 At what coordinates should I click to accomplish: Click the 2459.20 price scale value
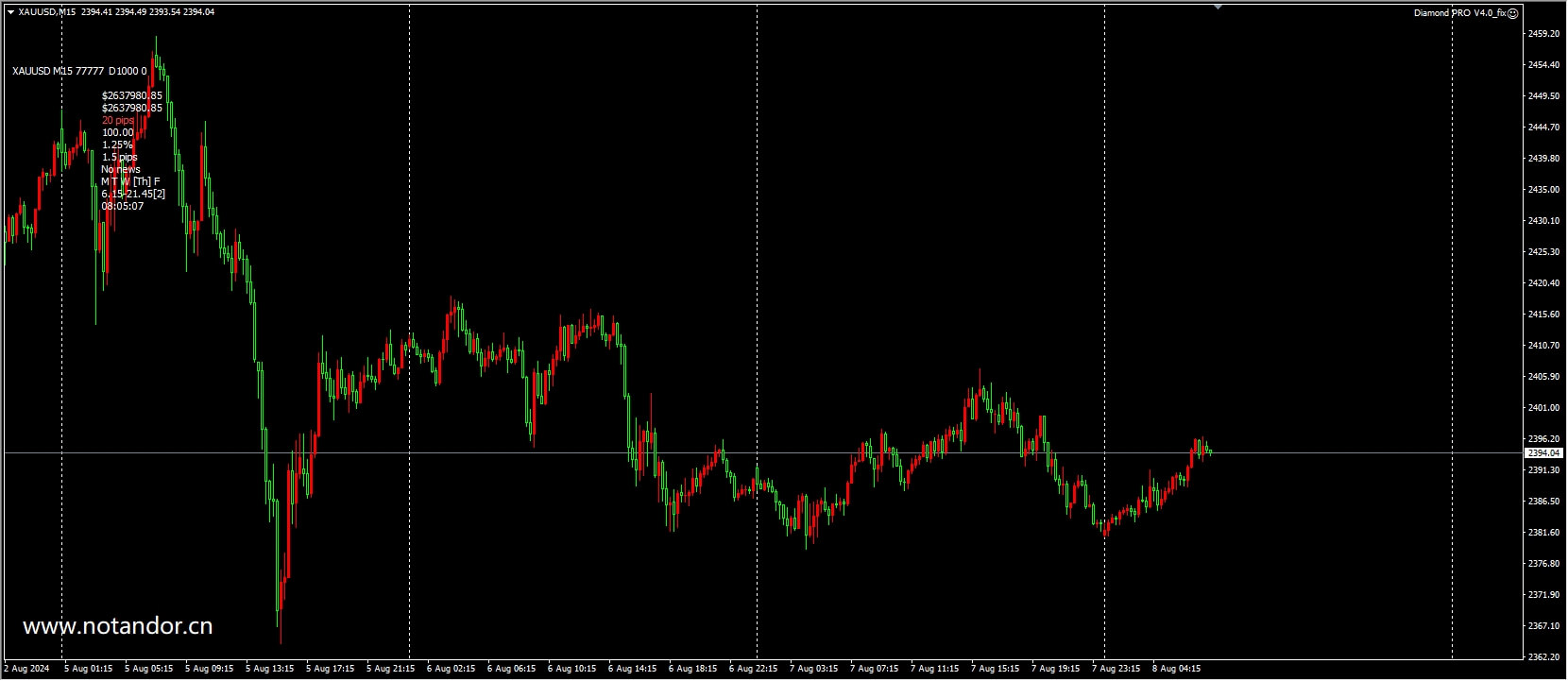tap(1543, 34)
